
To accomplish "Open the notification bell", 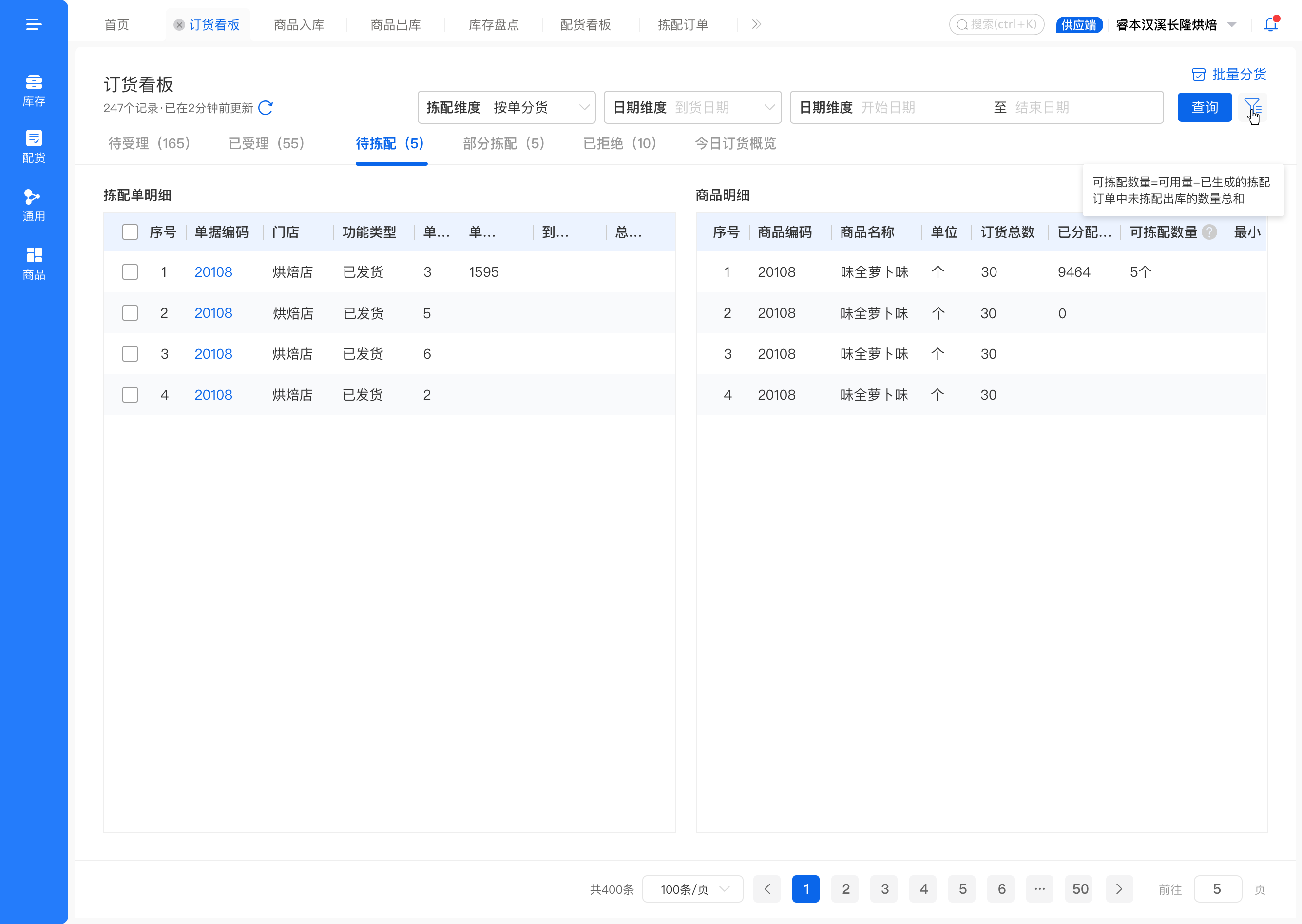I will point(1270,24).
